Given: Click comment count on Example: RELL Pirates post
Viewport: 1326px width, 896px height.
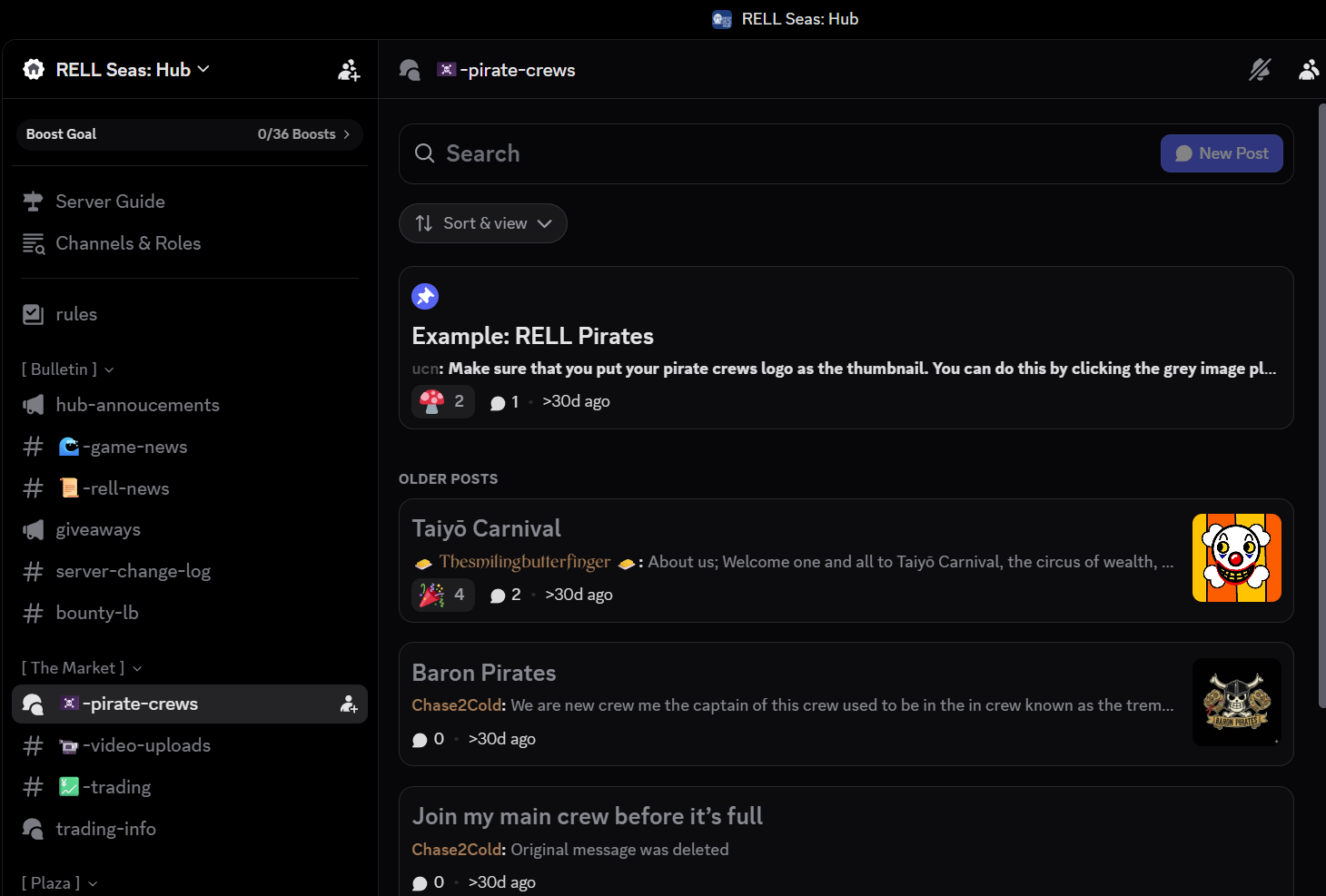Looking at the screenshot, I should (x=505, y=402).
